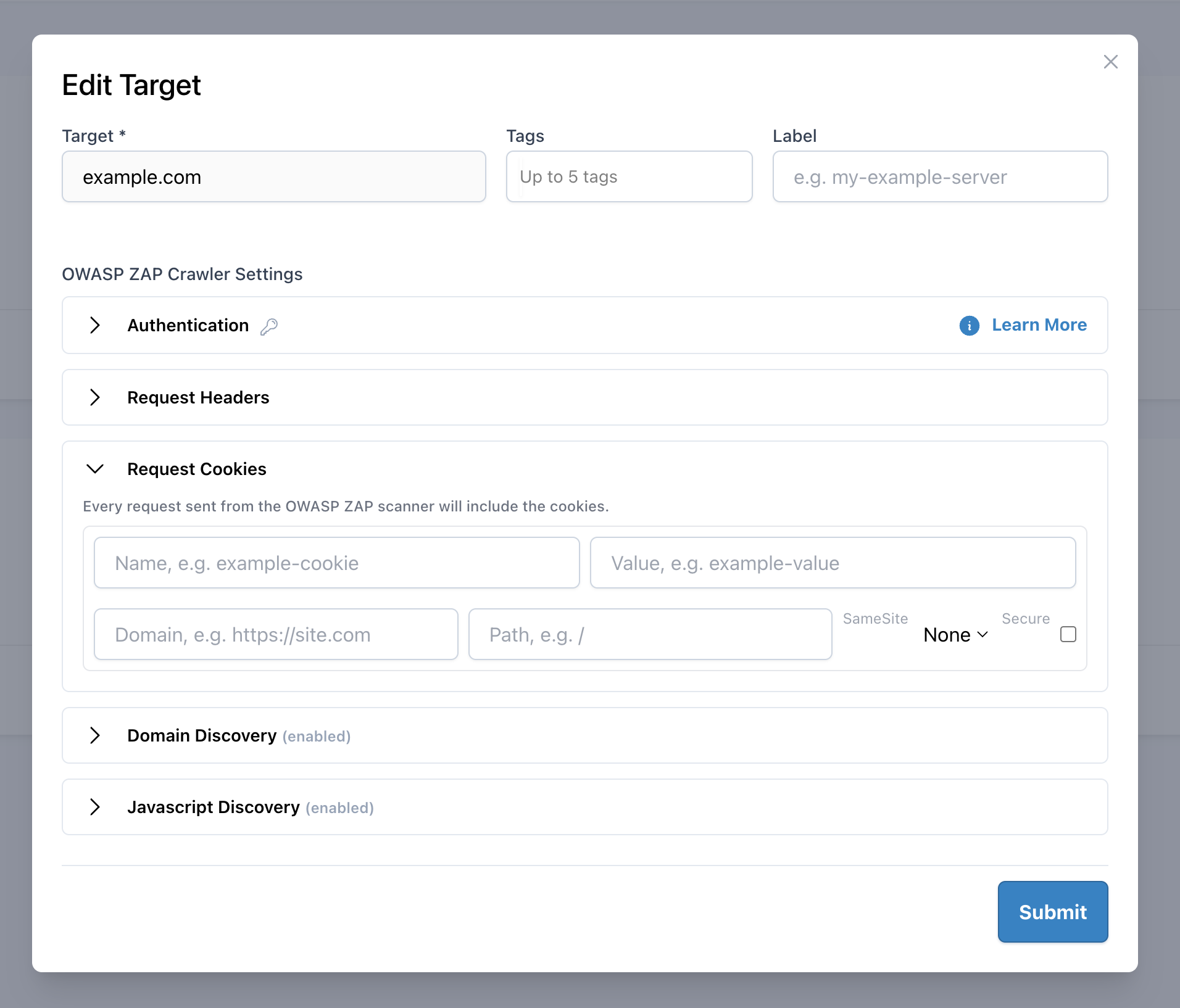Expand the Javascript Discovery section

click(95, 807)
